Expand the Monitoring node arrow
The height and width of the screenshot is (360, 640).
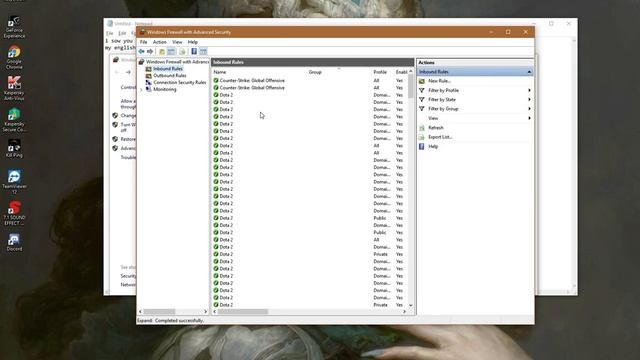click(x=142, y=89)
